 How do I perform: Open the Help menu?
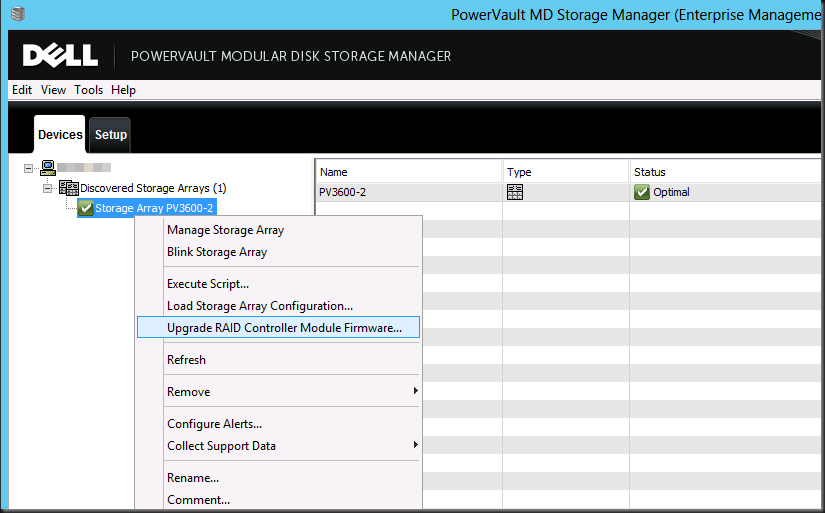tap(123, 90)
